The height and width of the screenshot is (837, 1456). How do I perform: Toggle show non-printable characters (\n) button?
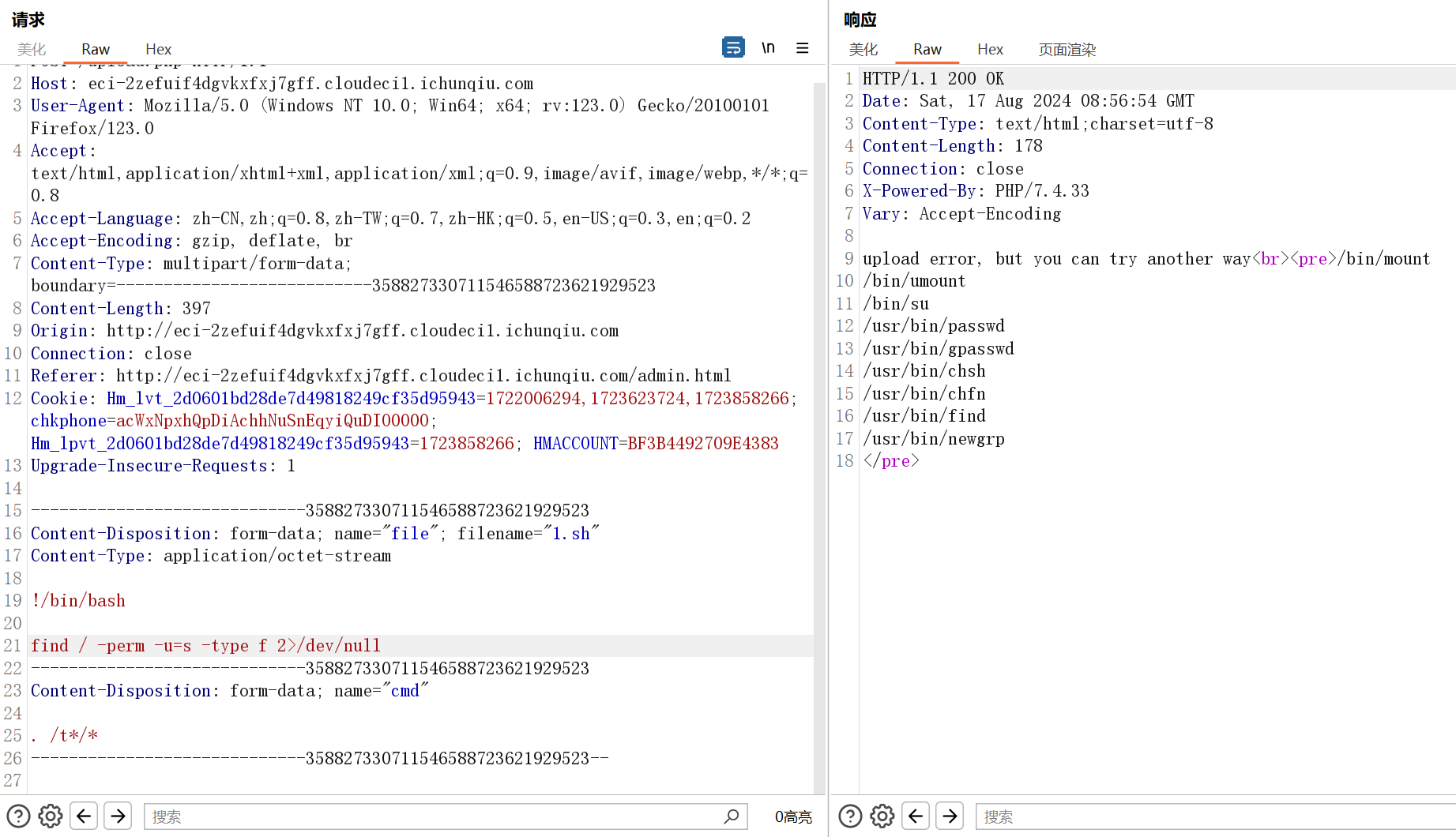[768, 48]
